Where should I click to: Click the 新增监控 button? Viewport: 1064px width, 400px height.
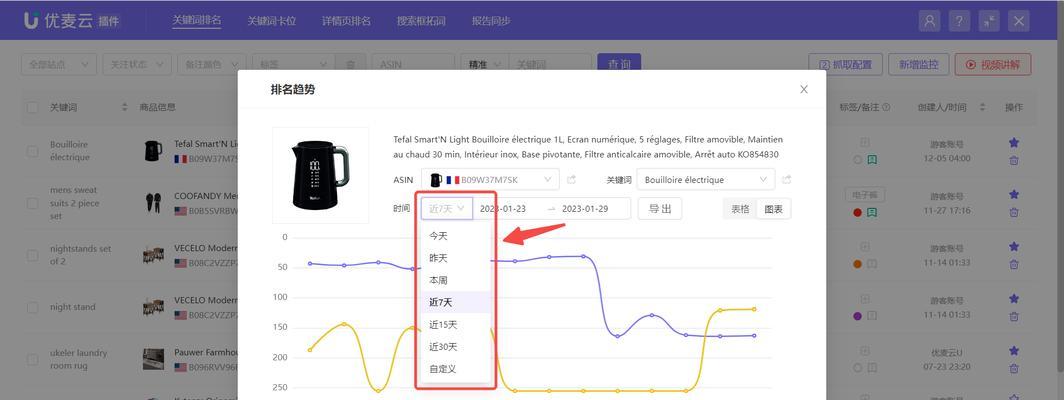pos(919,65)
